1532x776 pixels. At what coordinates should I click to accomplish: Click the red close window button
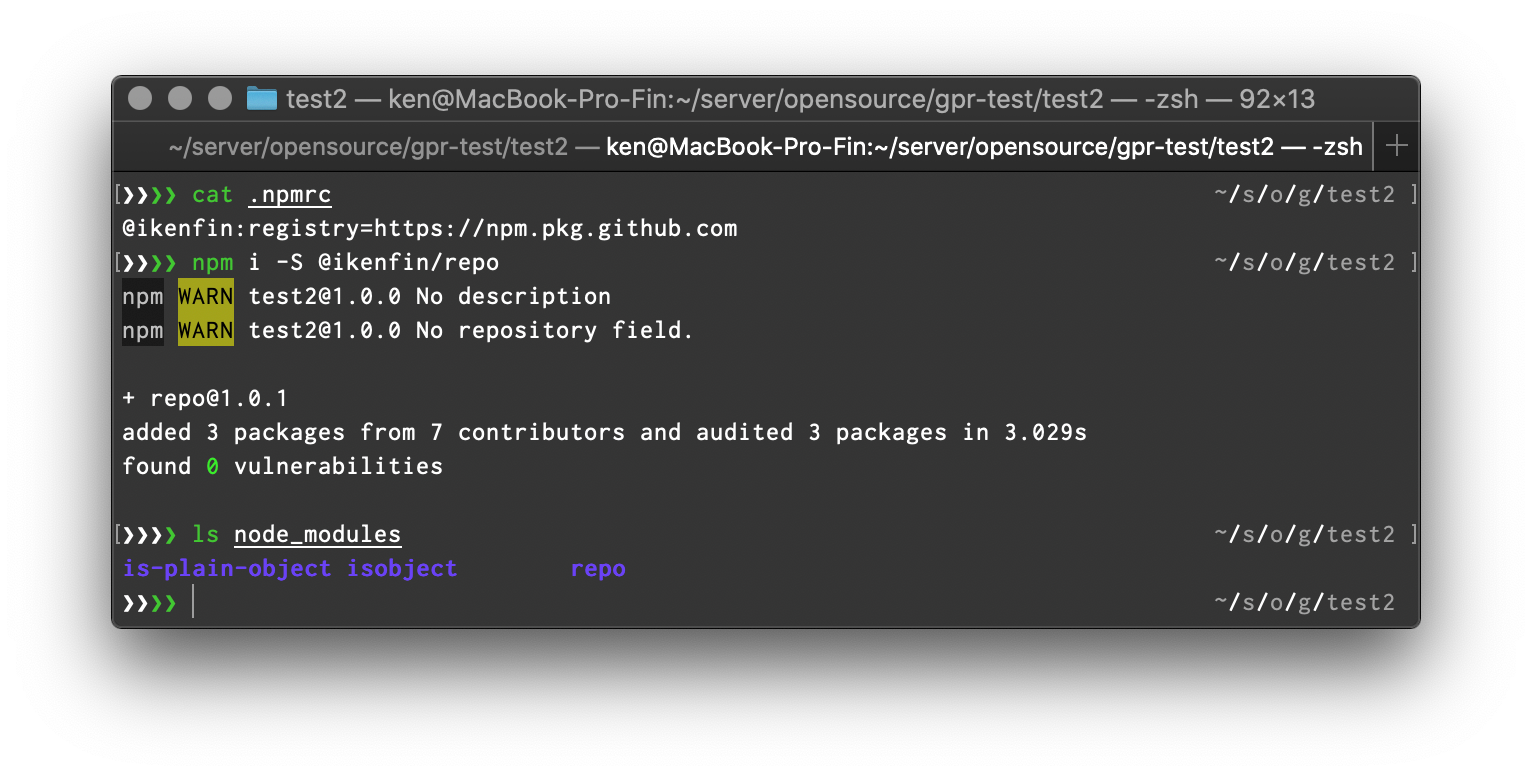coord(141,98)
